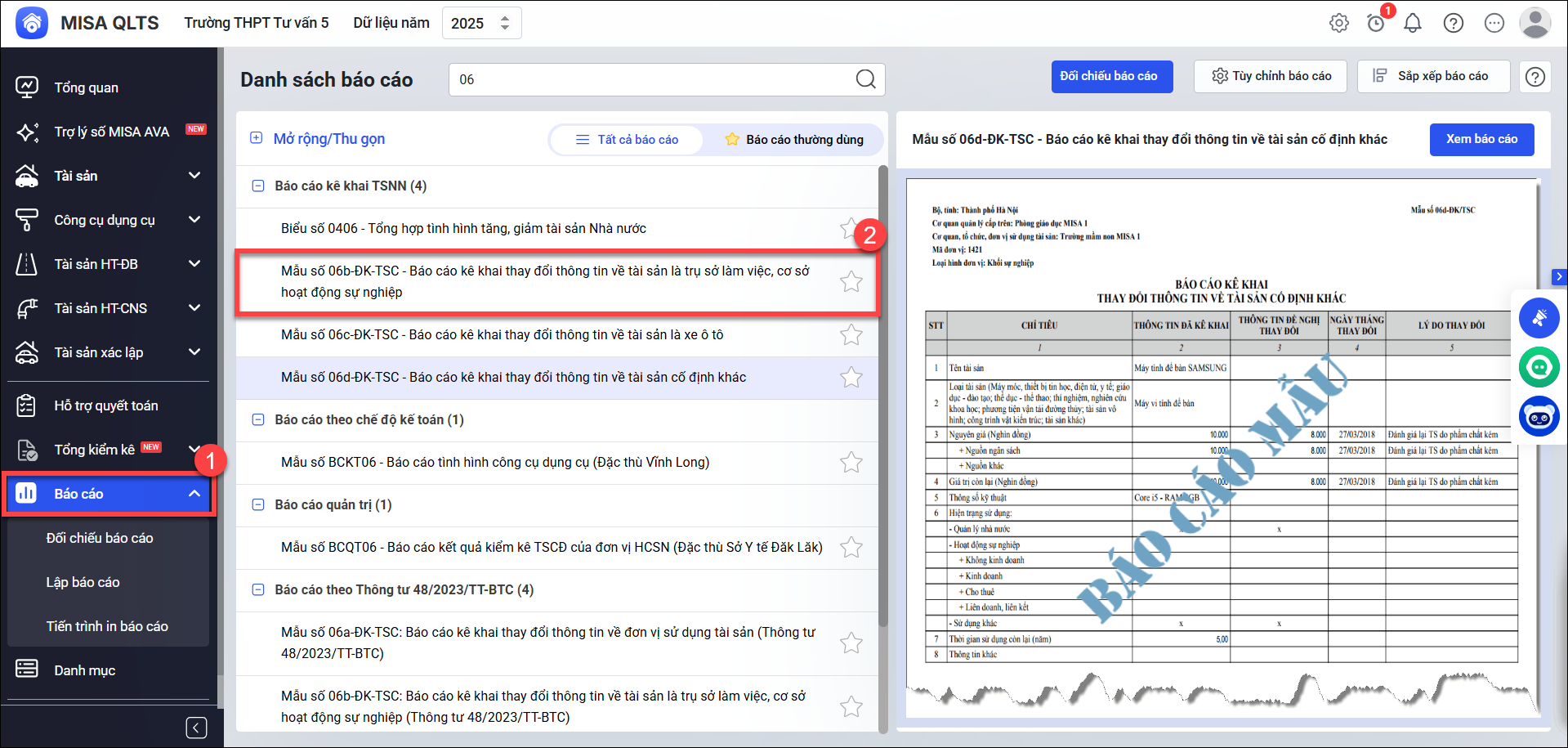This screenshot has width=1568, height=748.
Task: Click Mở rộng/Thu gọn link
Action: pyautogui.click(x=328, y=139)
